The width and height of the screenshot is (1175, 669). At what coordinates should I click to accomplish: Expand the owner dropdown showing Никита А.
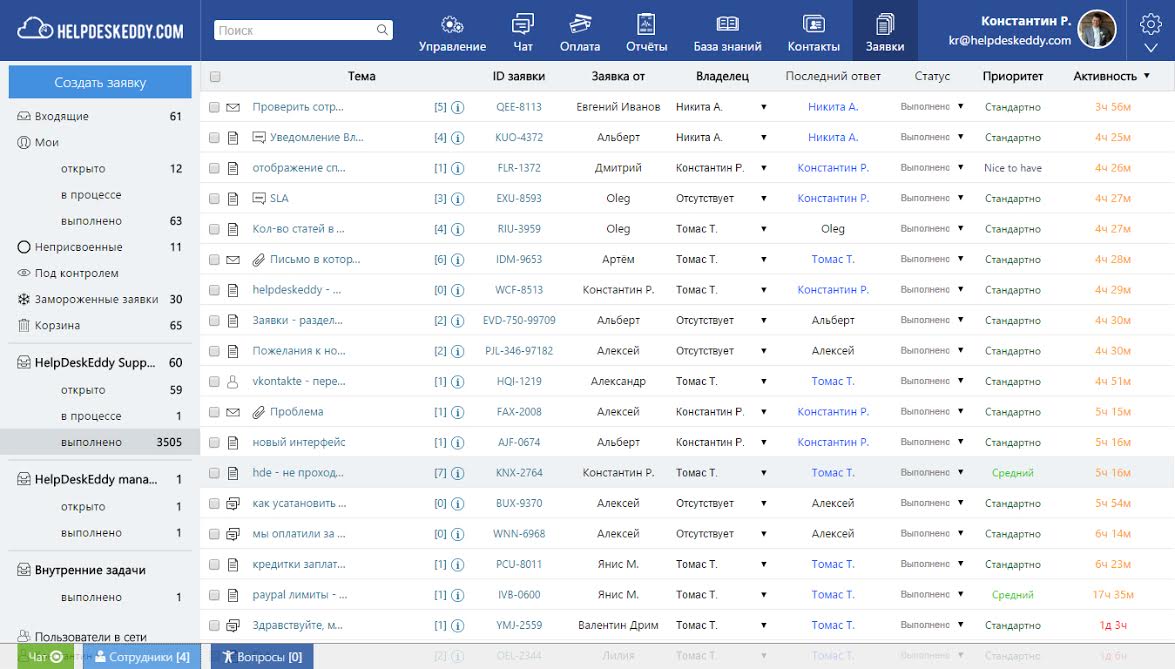point(765,107)
